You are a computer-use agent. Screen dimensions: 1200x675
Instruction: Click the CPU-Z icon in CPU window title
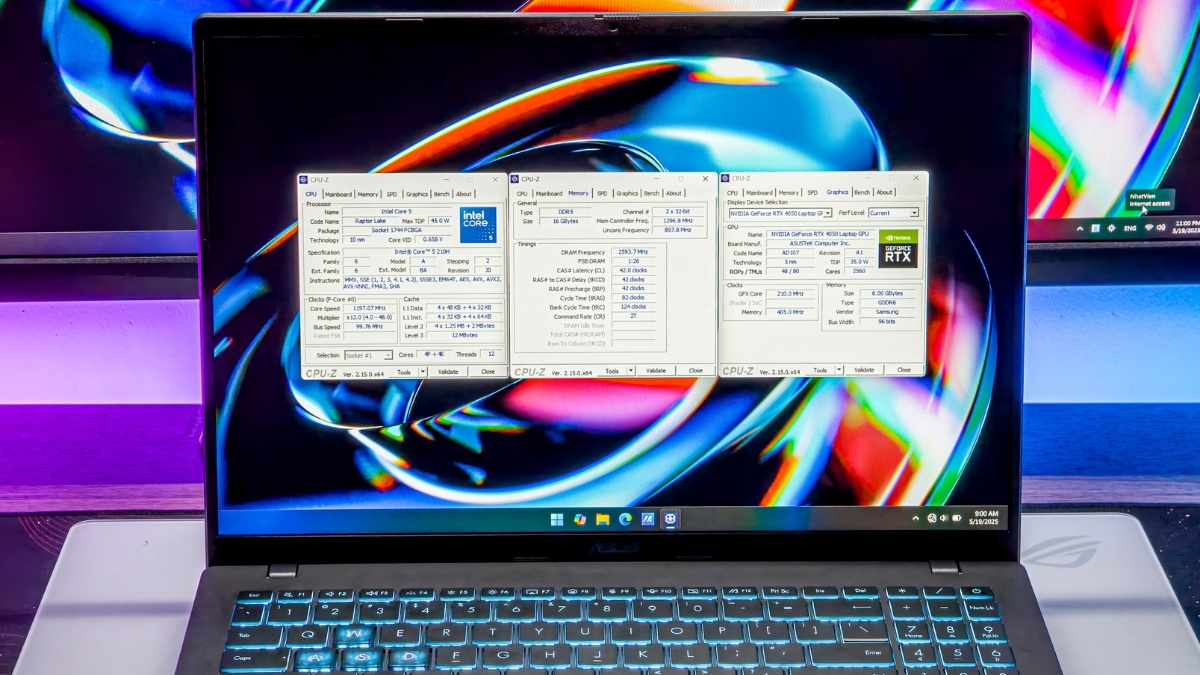(x=303, y=179)
